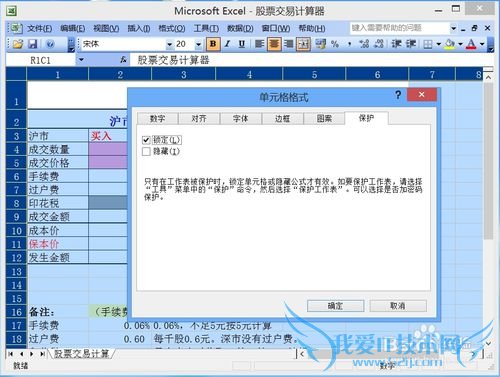Toggle Italic formatting
This screenshot has width=500, height=377.
[x=228, y=44]
